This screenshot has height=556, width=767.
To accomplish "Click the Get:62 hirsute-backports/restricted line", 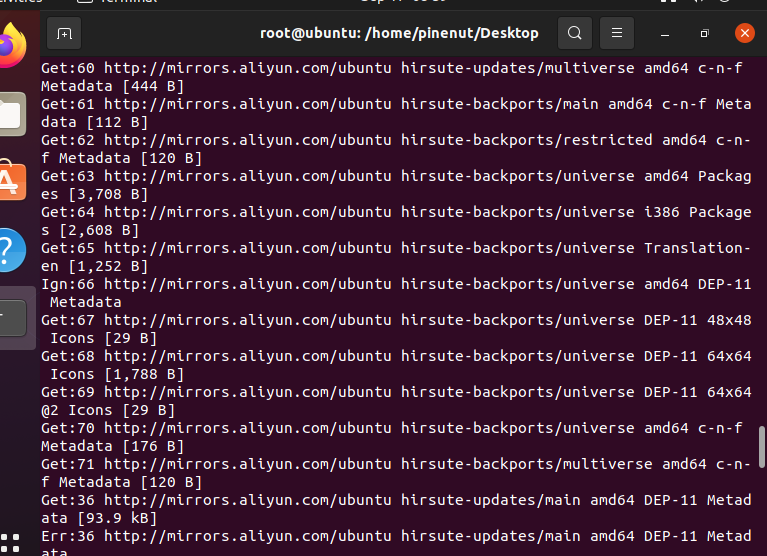I will click(x=396, y=140).
